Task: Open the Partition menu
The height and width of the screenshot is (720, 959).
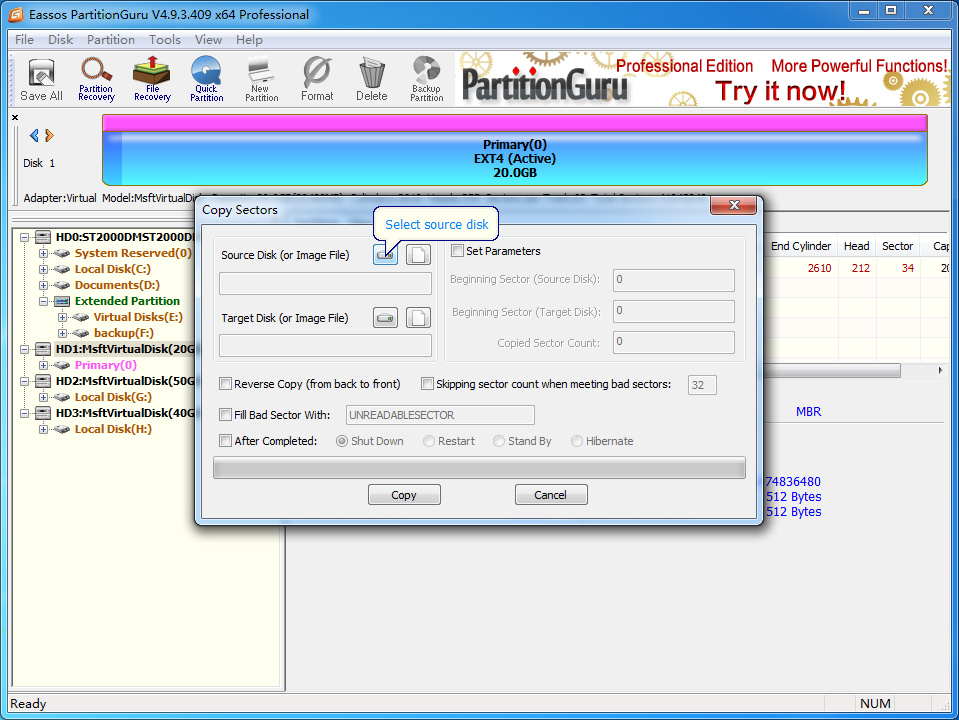Action: pyautogui.click(x=111, y=40)
